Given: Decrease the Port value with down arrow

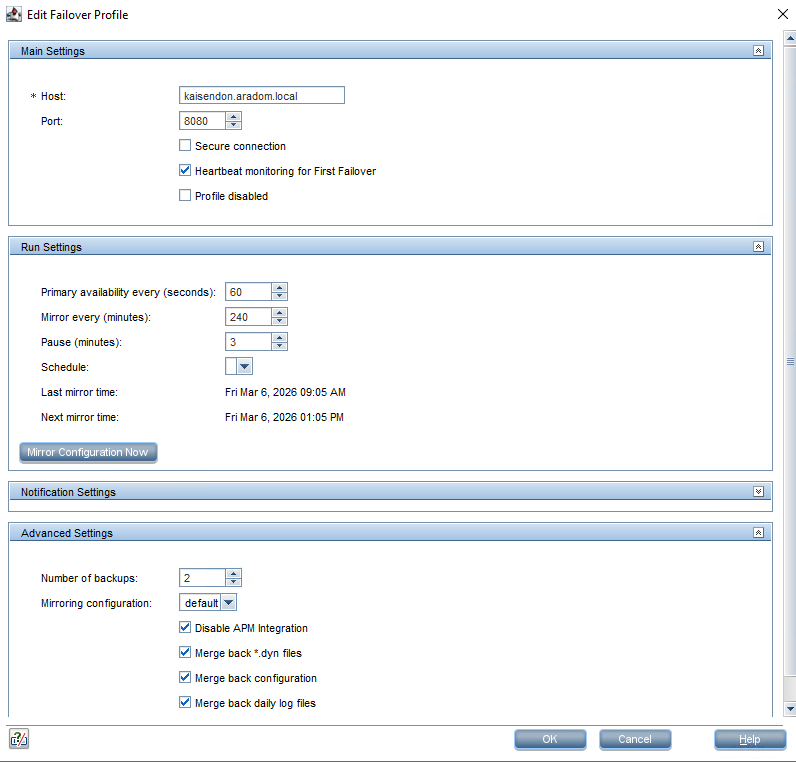Looking at the screenshot, I should [x=234, y=125].
